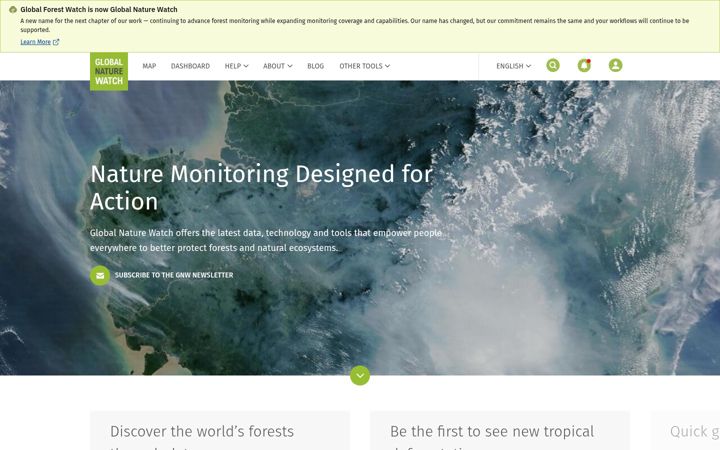Follow the Learn More link

point(35,42)
